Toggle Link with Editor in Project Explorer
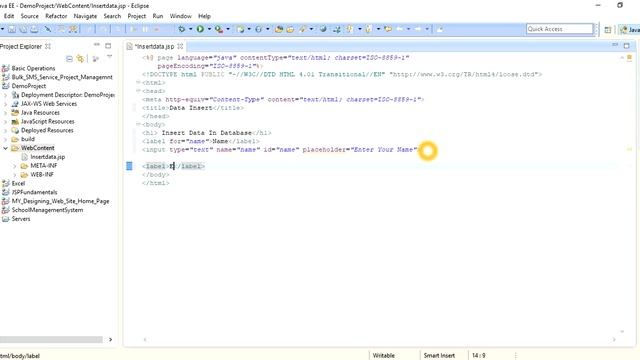Screen dimensions: 640x360 coord(80,59)
